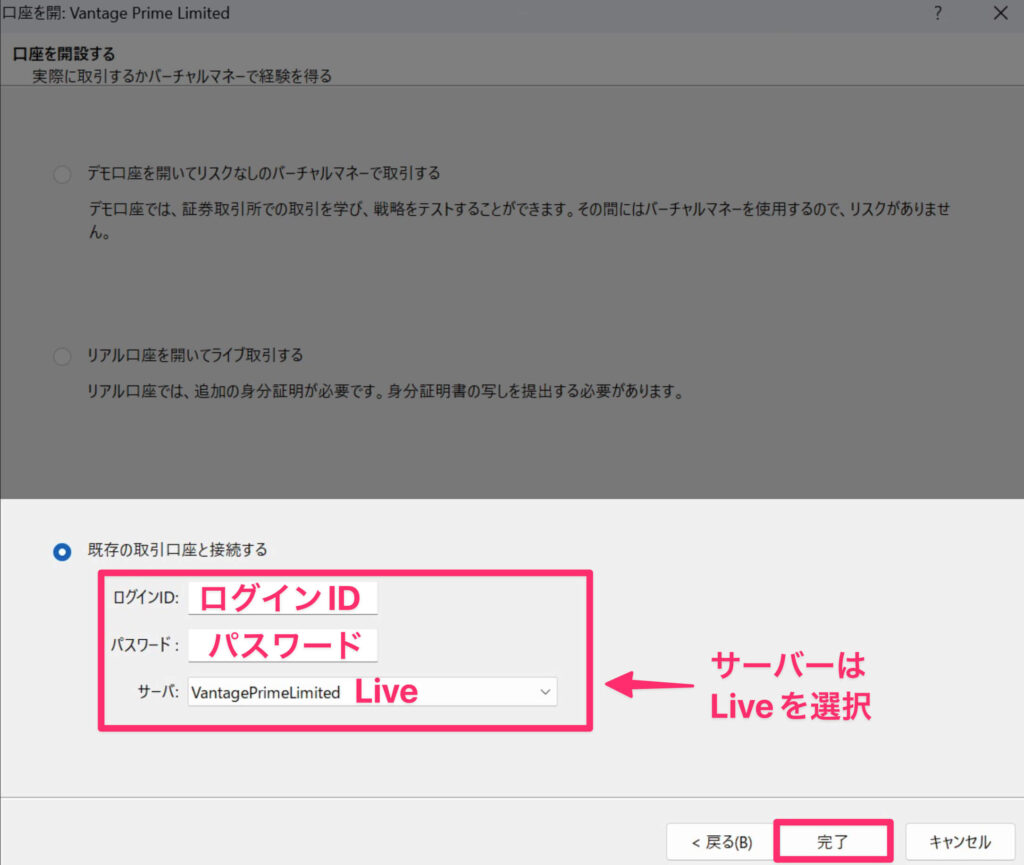1024x865 pixels.
Task: Click the dialog title bar Vantage Prime Limited
Action: click(117, 13)
